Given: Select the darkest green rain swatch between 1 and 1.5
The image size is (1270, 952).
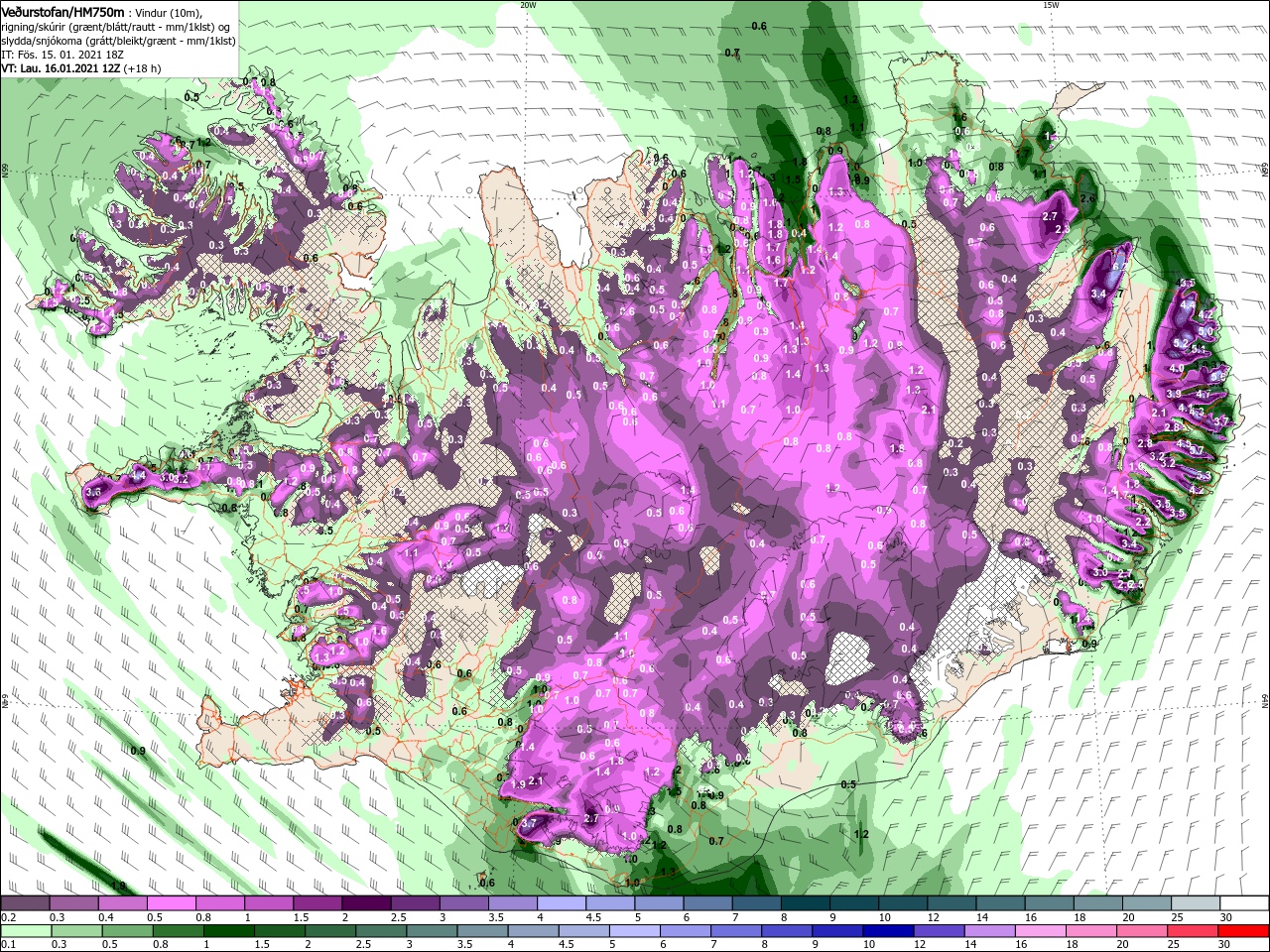Looking at the screenshot, I should click(229, 931).
